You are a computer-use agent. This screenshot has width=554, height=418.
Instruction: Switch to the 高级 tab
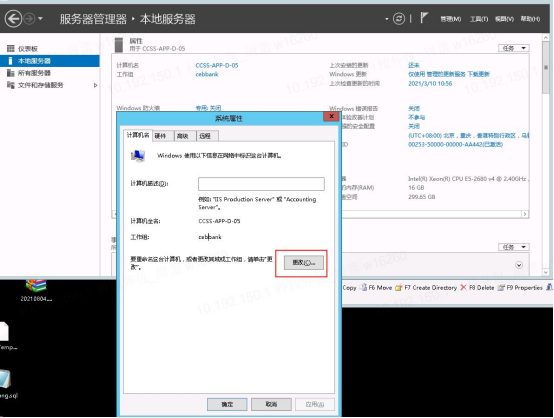point(185,136)
